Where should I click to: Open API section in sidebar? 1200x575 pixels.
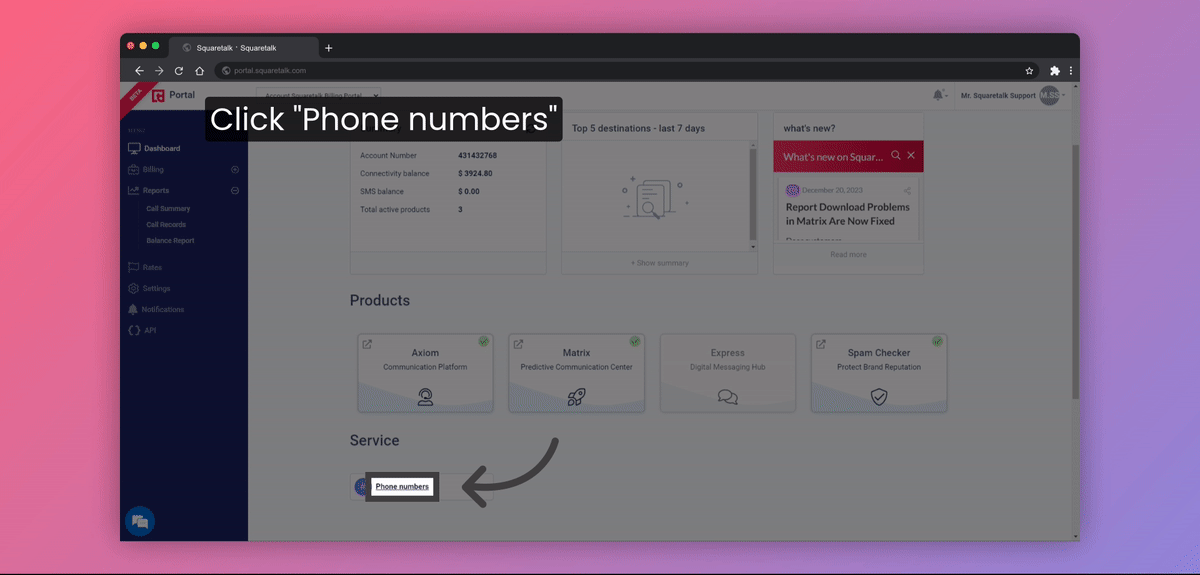coord(150,330)
